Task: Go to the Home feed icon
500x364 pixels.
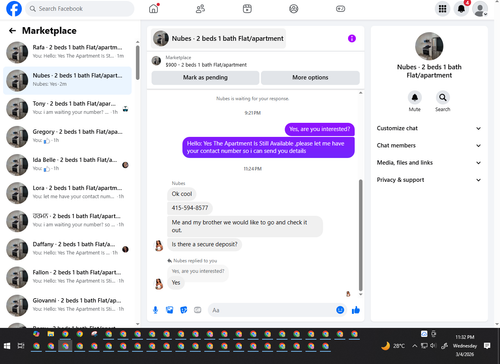Action: click(x=154, y=9)
